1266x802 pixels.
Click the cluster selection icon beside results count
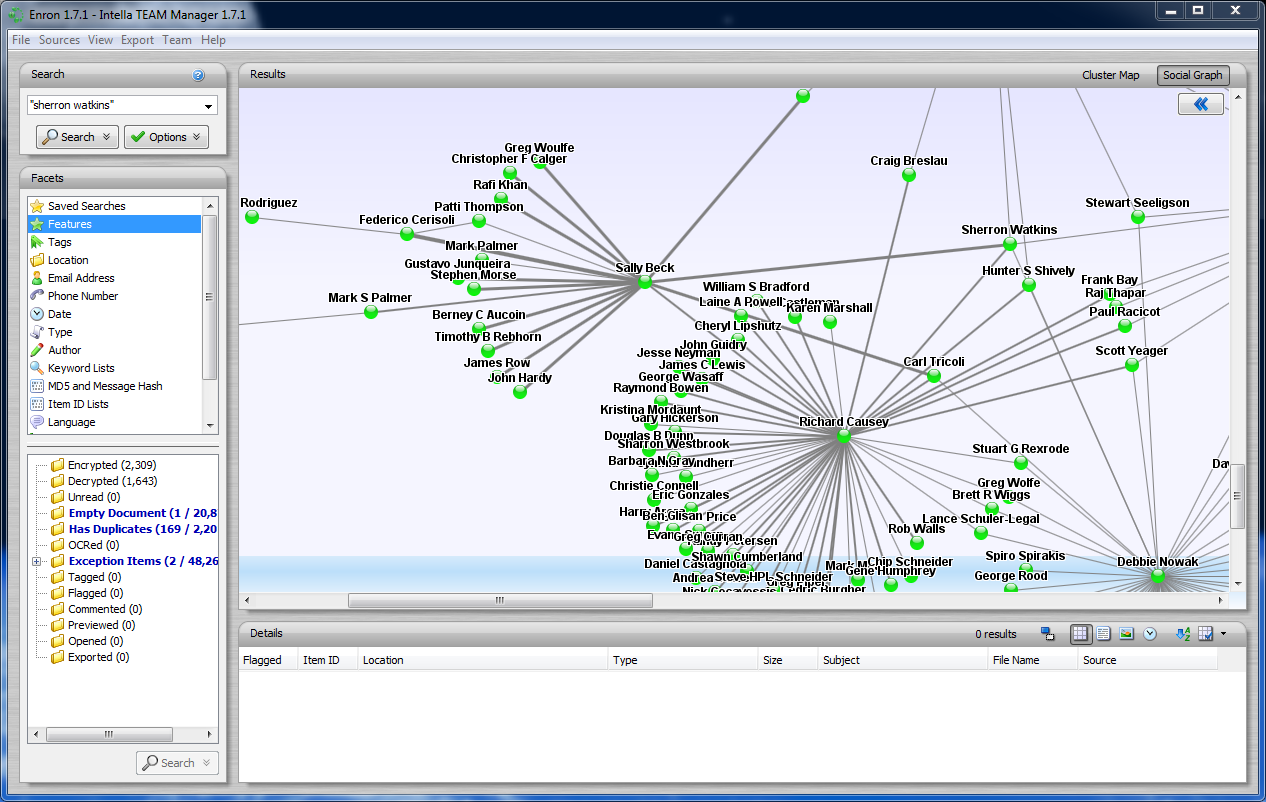[x=1047, y=634]
